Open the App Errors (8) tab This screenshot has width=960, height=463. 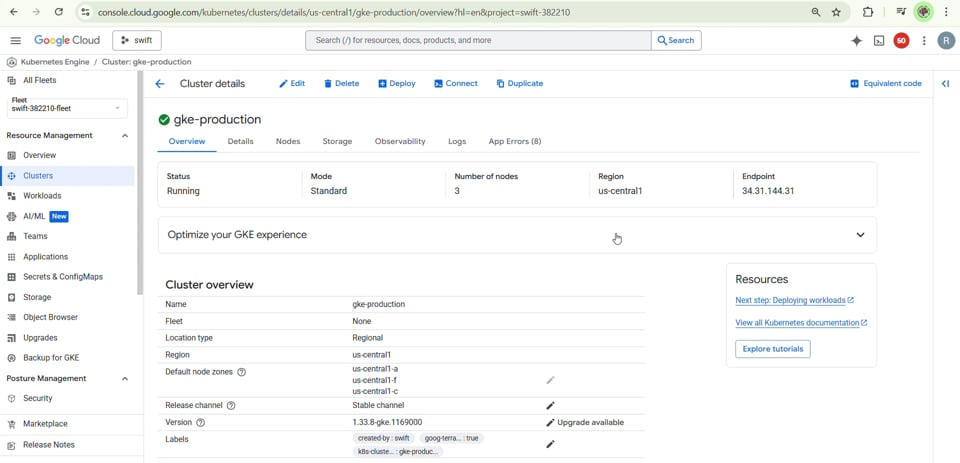coord(515,141)
